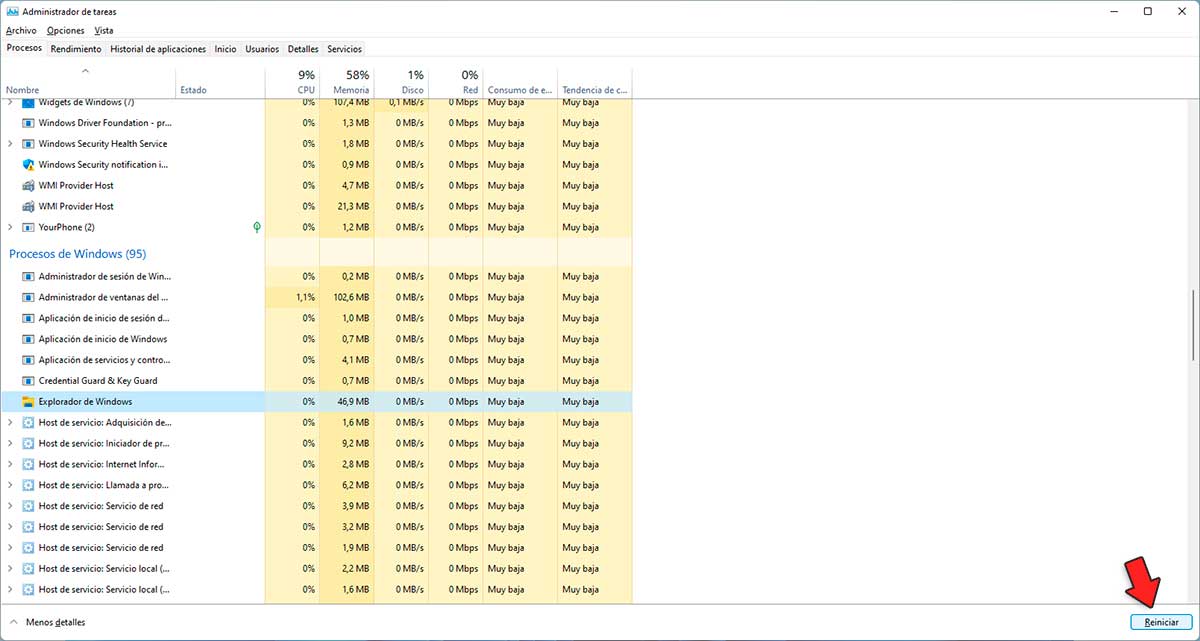
Task: Click Explorador de Windows 46,9 MB cell
Action: click(346, 402)
